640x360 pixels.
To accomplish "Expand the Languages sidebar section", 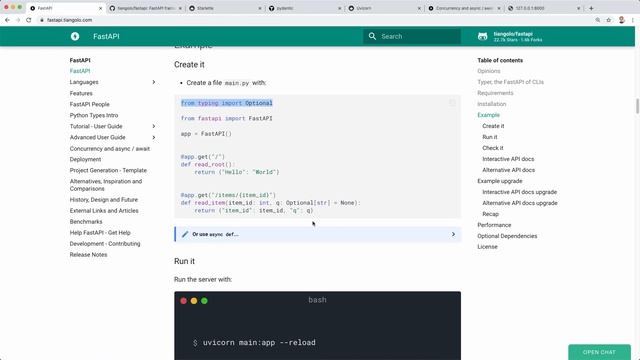I will [x=154, y=82].
